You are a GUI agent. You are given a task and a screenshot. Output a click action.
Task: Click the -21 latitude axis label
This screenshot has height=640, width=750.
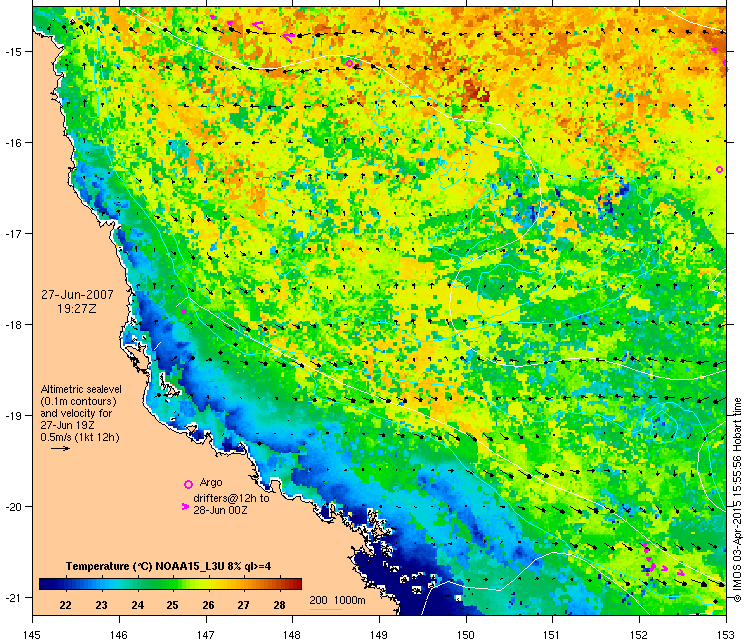[x=13, y=597]
